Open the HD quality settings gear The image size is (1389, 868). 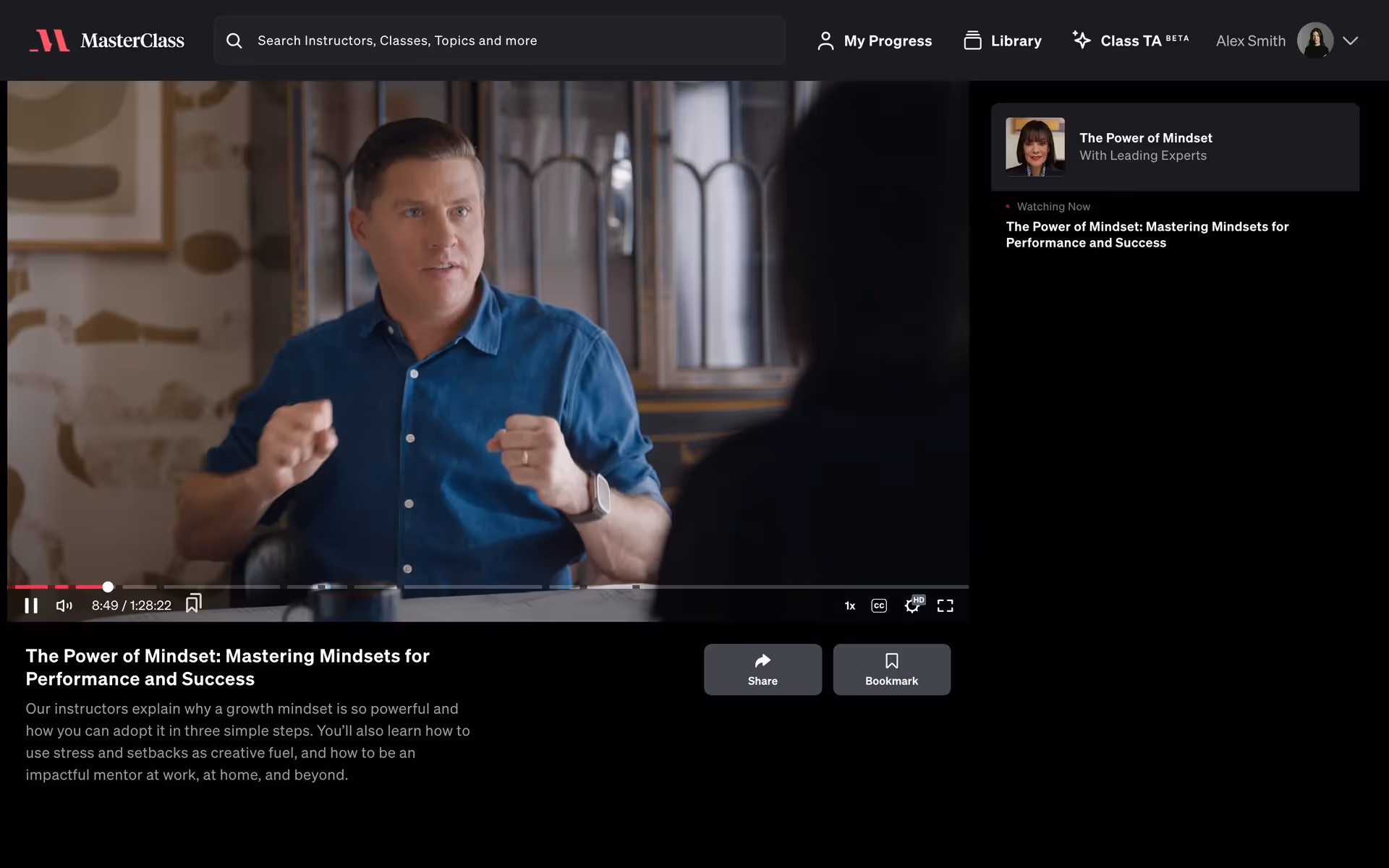[913, 605]
